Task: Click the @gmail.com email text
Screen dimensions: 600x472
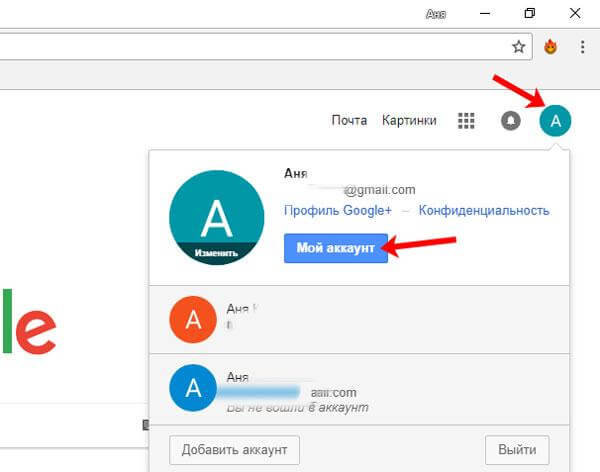Action: [379, 190]
